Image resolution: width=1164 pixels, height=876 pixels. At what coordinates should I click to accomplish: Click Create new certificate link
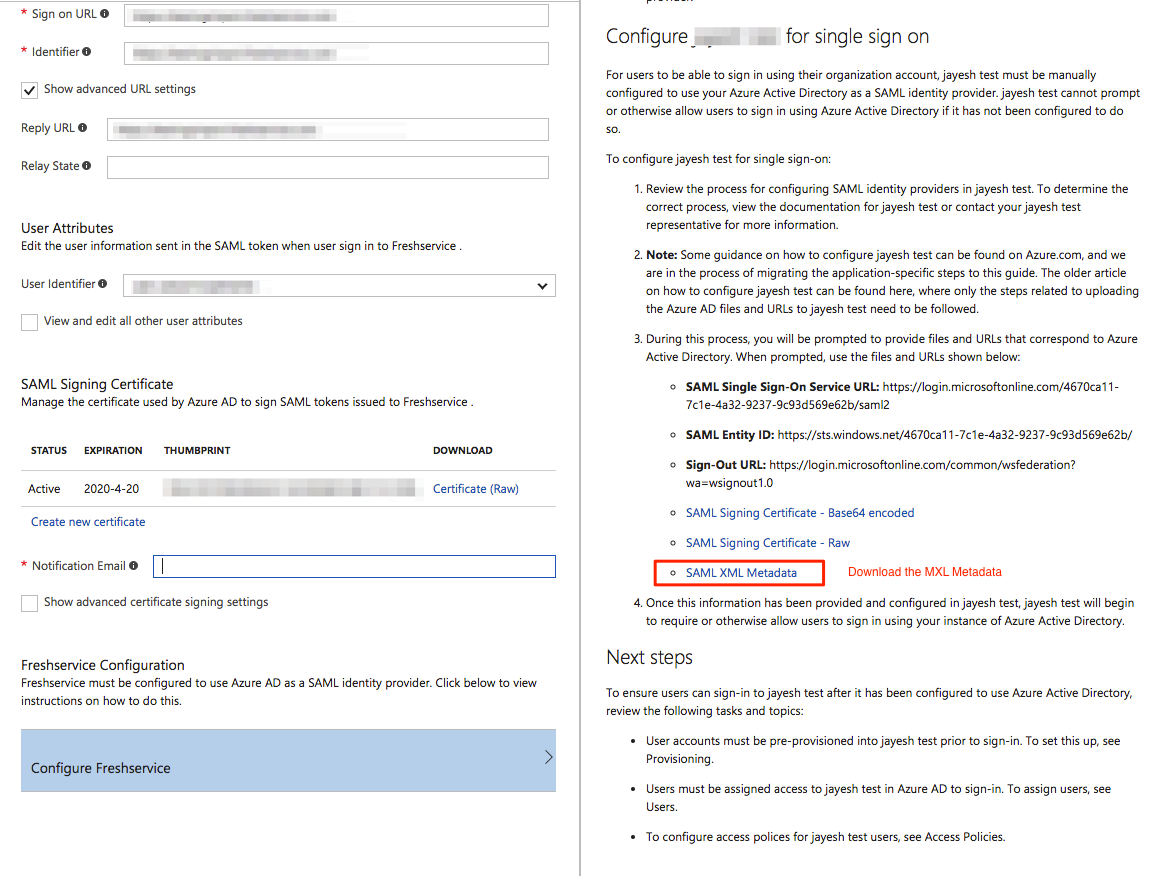tap(88, 522)
